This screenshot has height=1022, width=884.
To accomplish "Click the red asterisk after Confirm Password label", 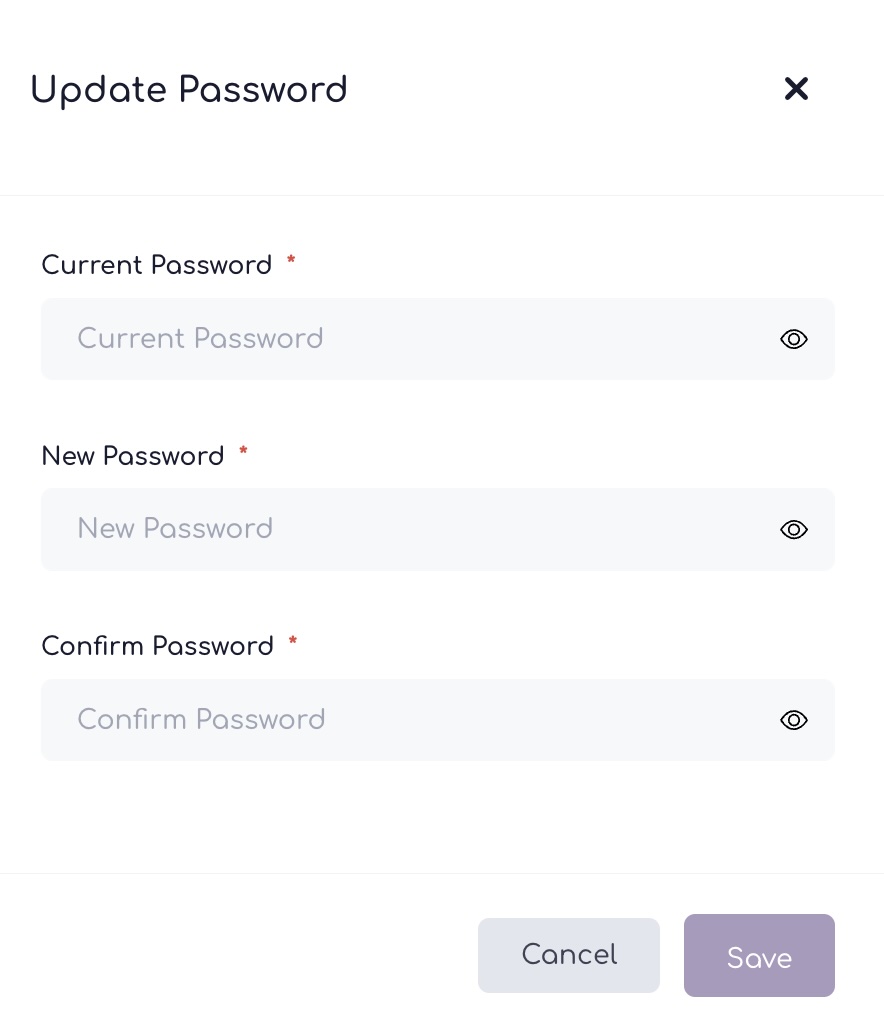I will pyautogui.click(x=293, y=641).
